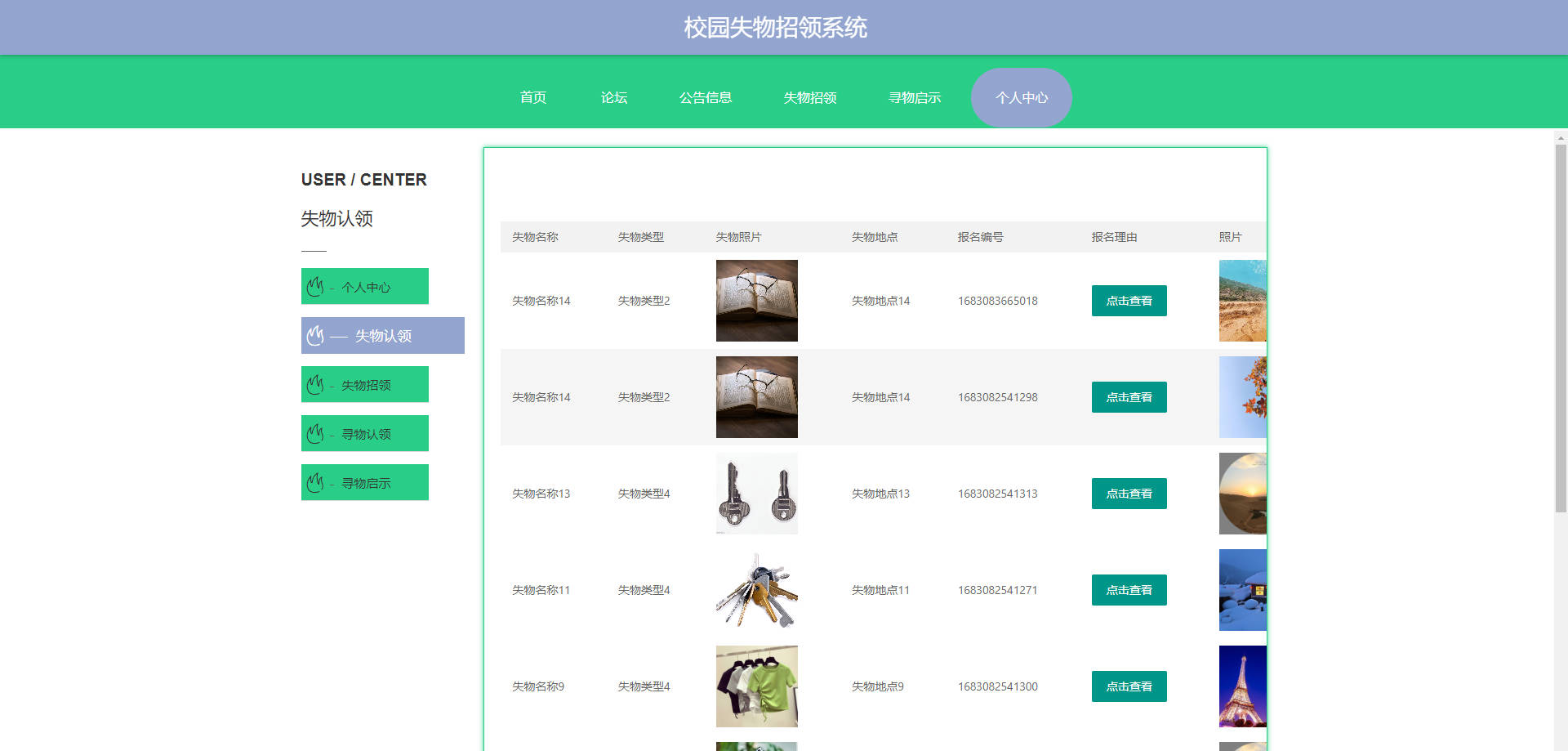Viewport: 1568px width, 751px height.
Task: Open sidebar 个人中心 entry
Action: (x=365, y=286)
